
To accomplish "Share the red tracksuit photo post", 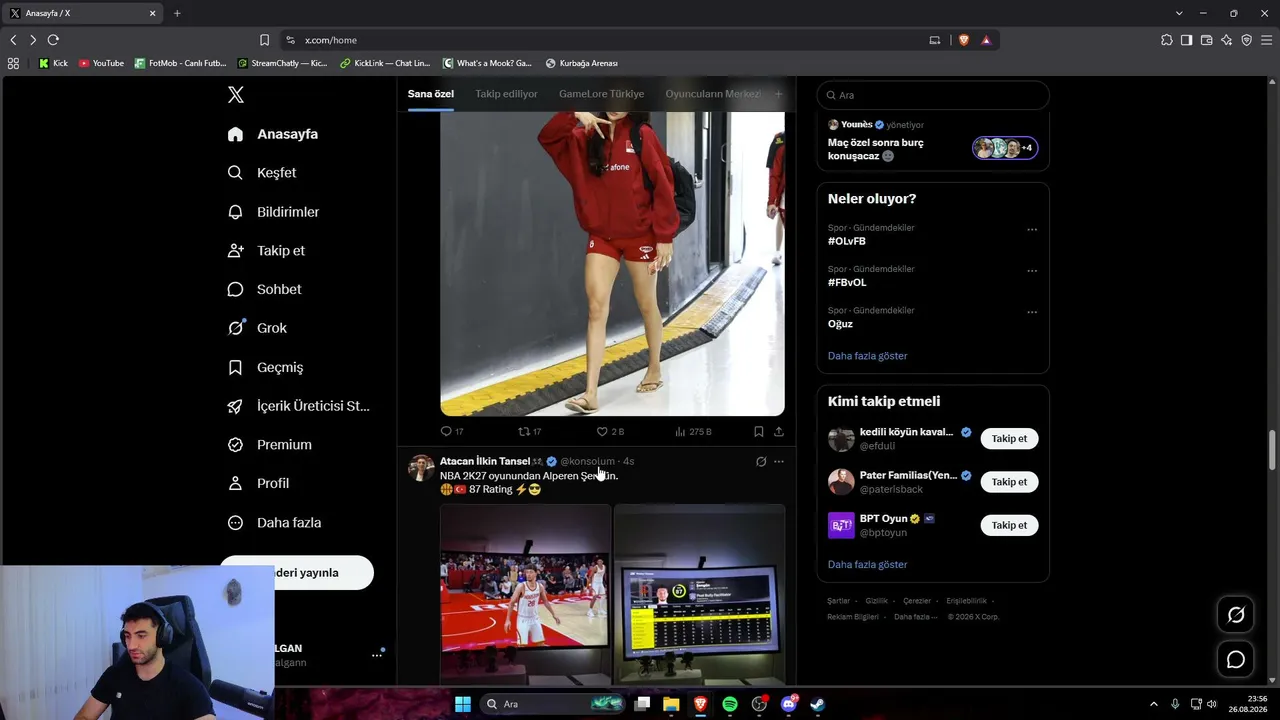I will (x=779, y=432).
